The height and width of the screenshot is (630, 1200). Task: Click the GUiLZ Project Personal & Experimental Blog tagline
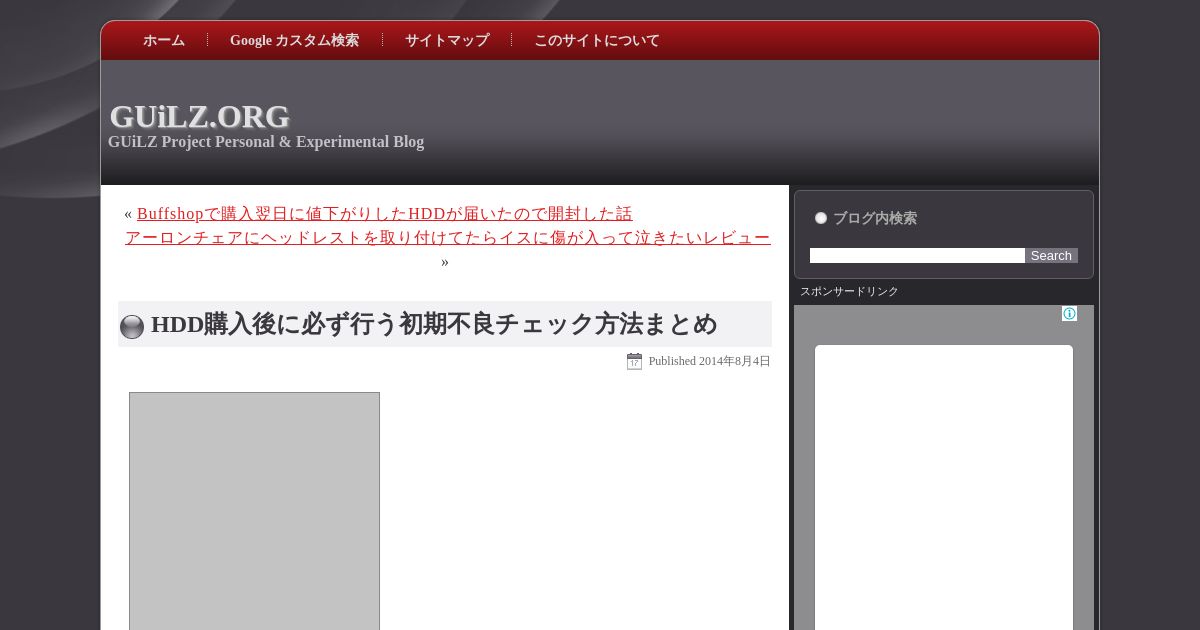[266, 142]
